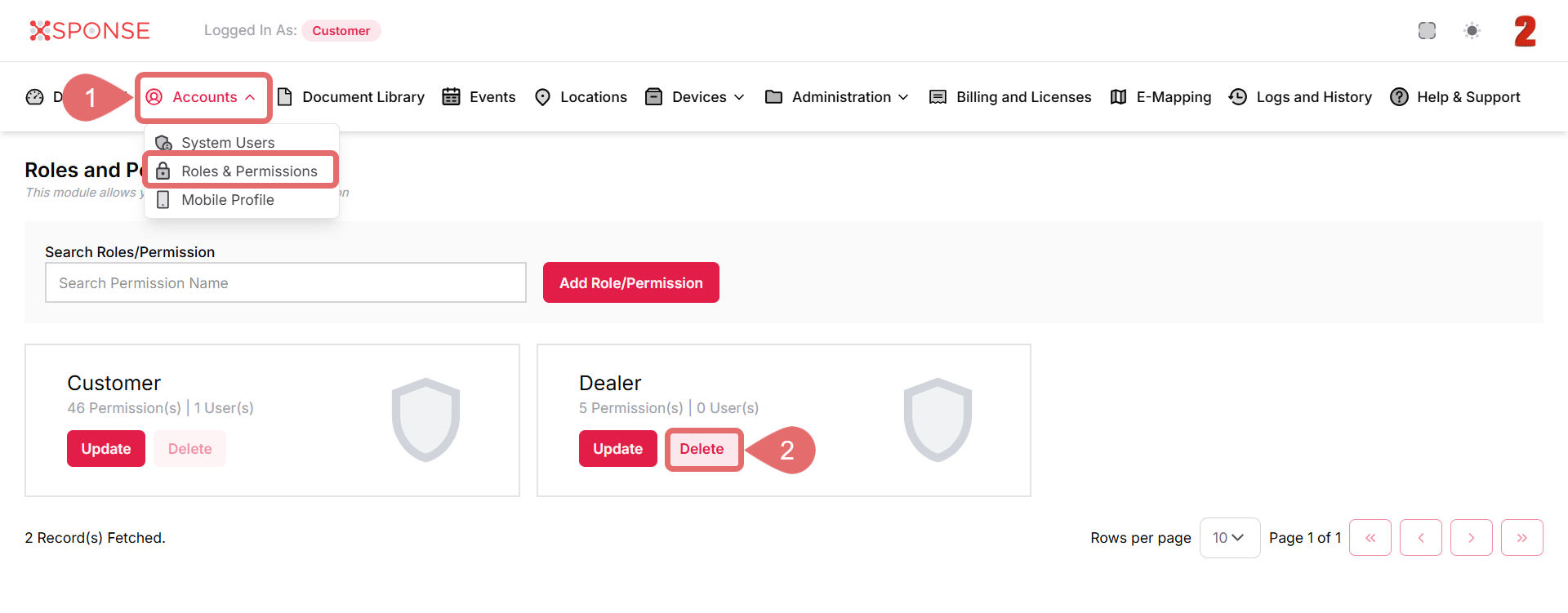Click the Locations pin icon
1568x613 pixels.
542,97
